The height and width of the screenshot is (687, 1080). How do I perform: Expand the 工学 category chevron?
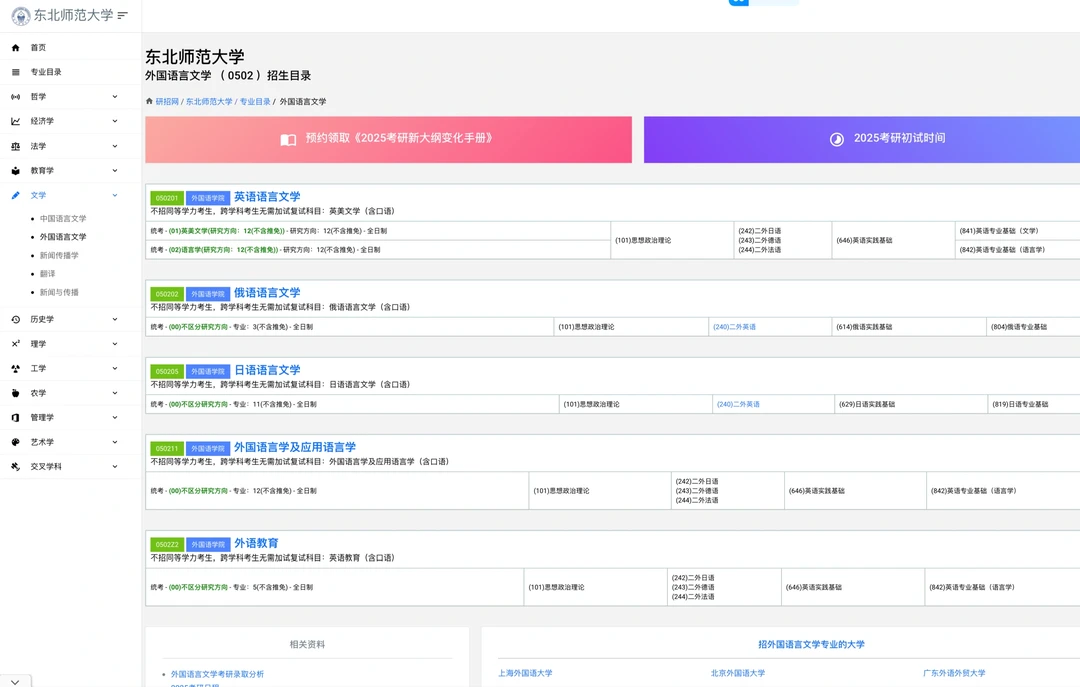click(x=115, y=369)
